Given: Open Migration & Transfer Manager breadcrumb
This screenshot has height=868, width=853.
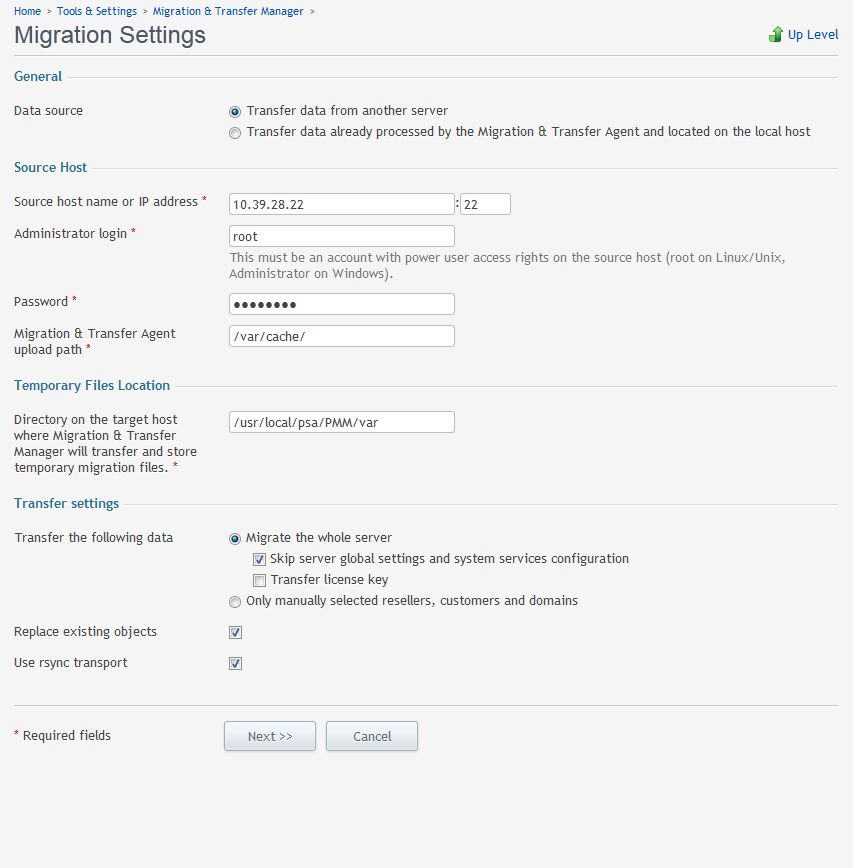Looking at the screenshot, I should pyautogui.click(x=228, y=11).
